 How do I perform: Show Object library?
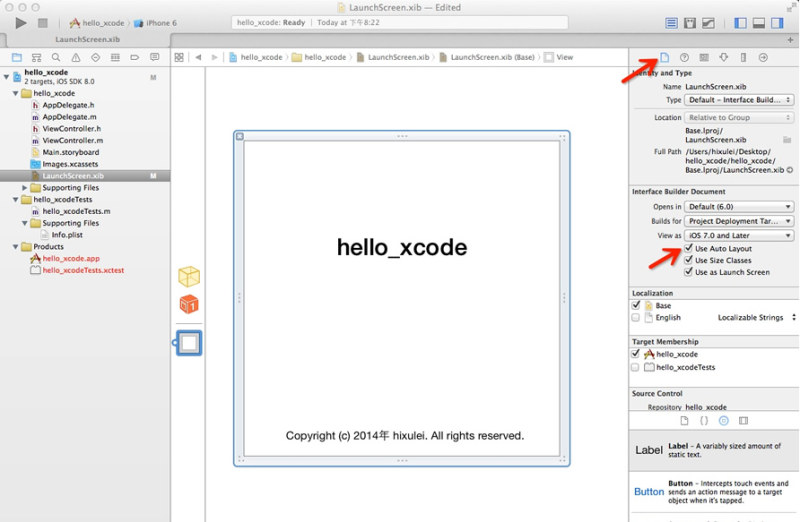pos(723,420)
